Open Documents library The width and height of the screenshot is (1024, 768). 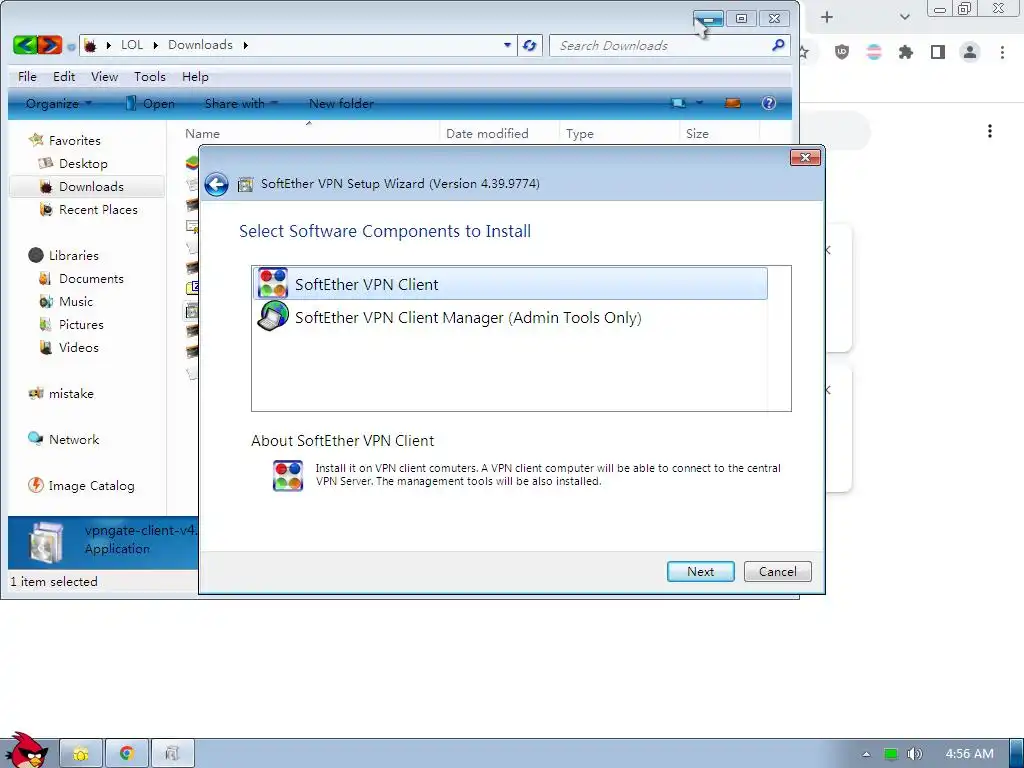[x=91, y=278]
